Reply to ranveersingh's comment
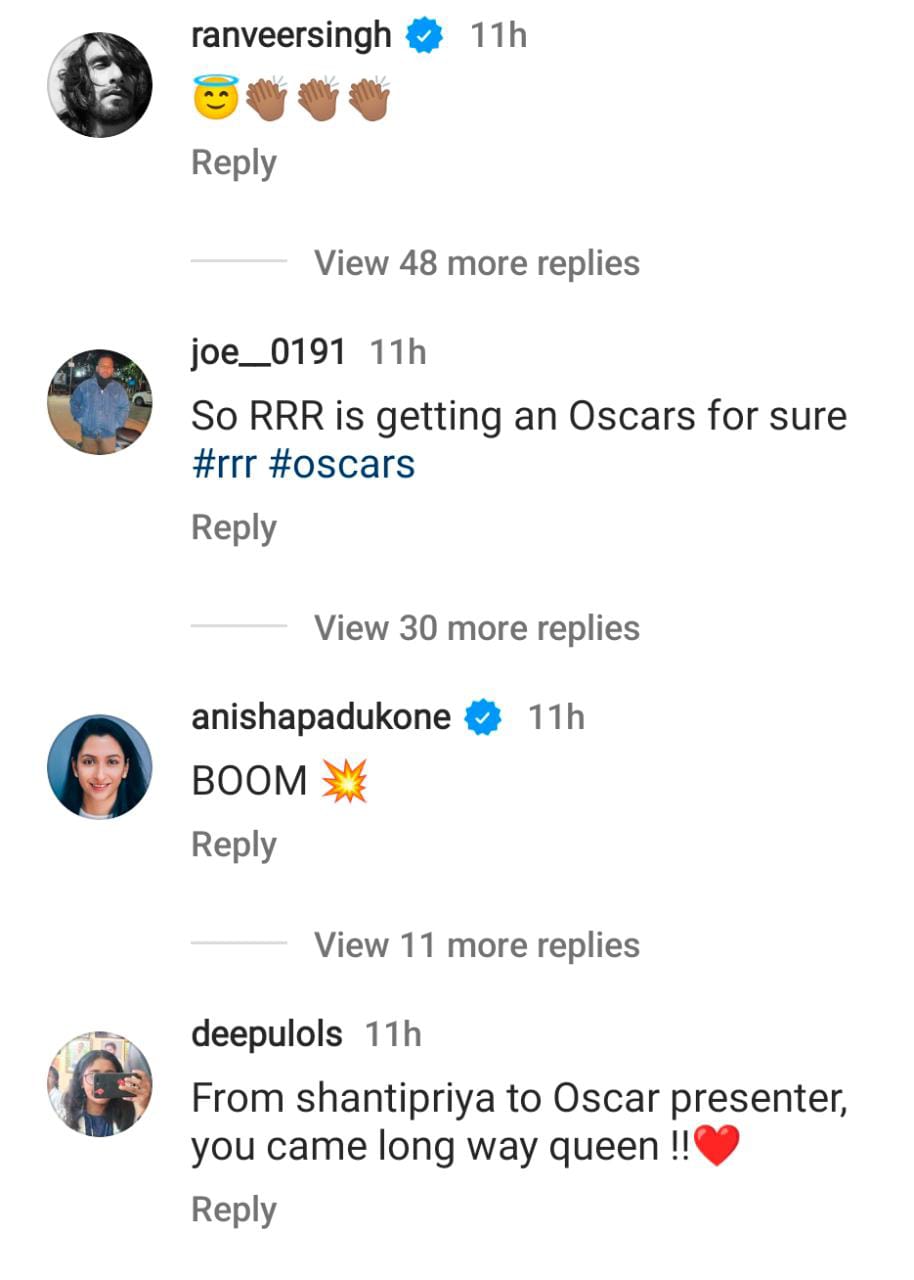914x1280 pixels. [x=233, y=162]
